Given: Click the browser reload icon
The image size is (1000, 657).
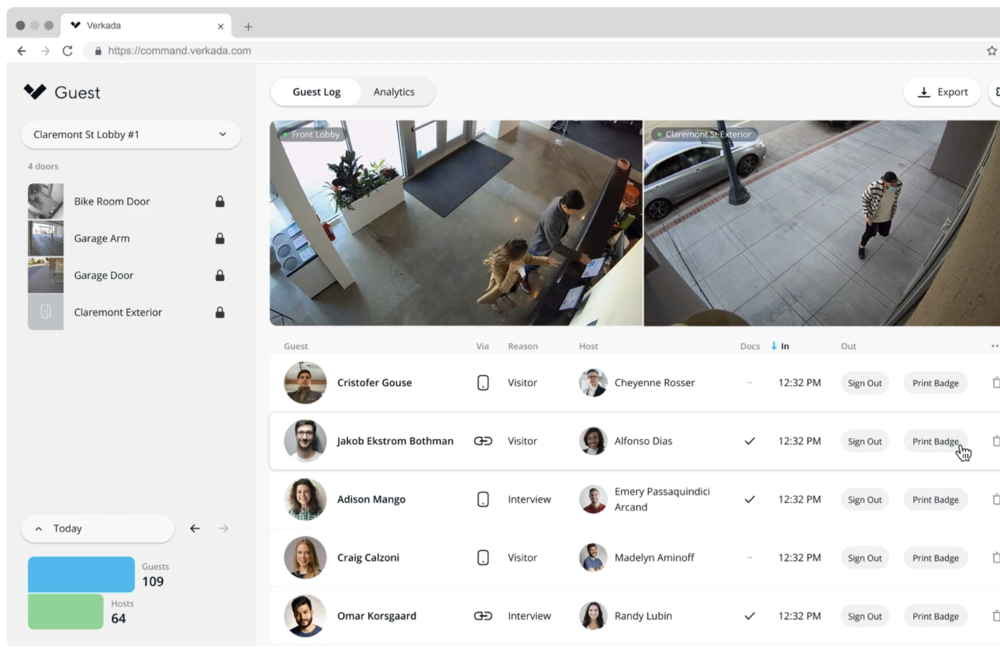Looking at the screenshot, I should (x=67, y=51).
